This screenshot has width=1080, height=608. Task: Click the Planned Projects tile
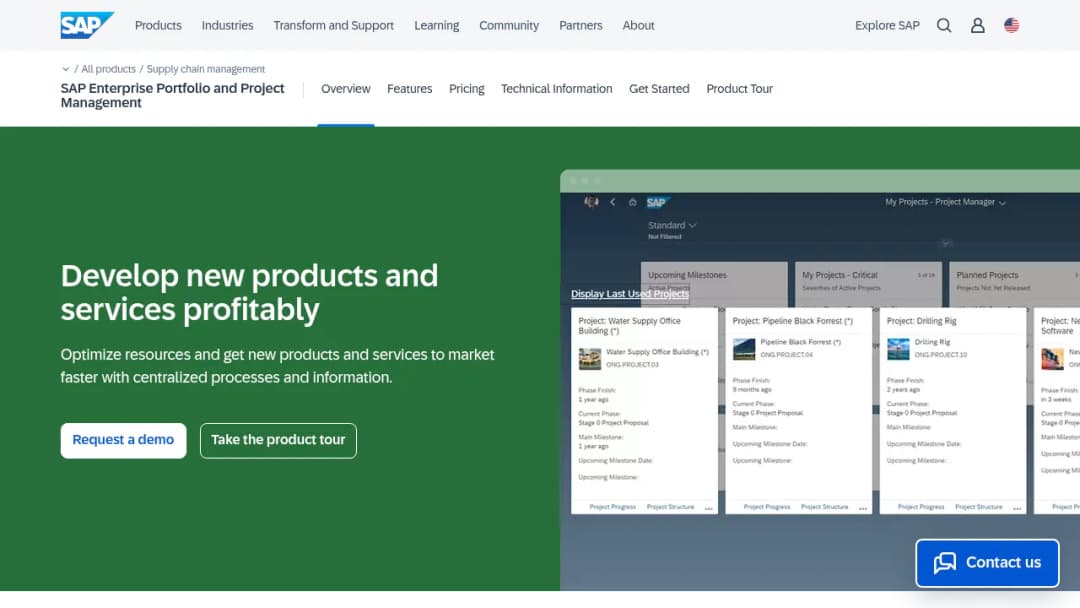point(1014,283)
